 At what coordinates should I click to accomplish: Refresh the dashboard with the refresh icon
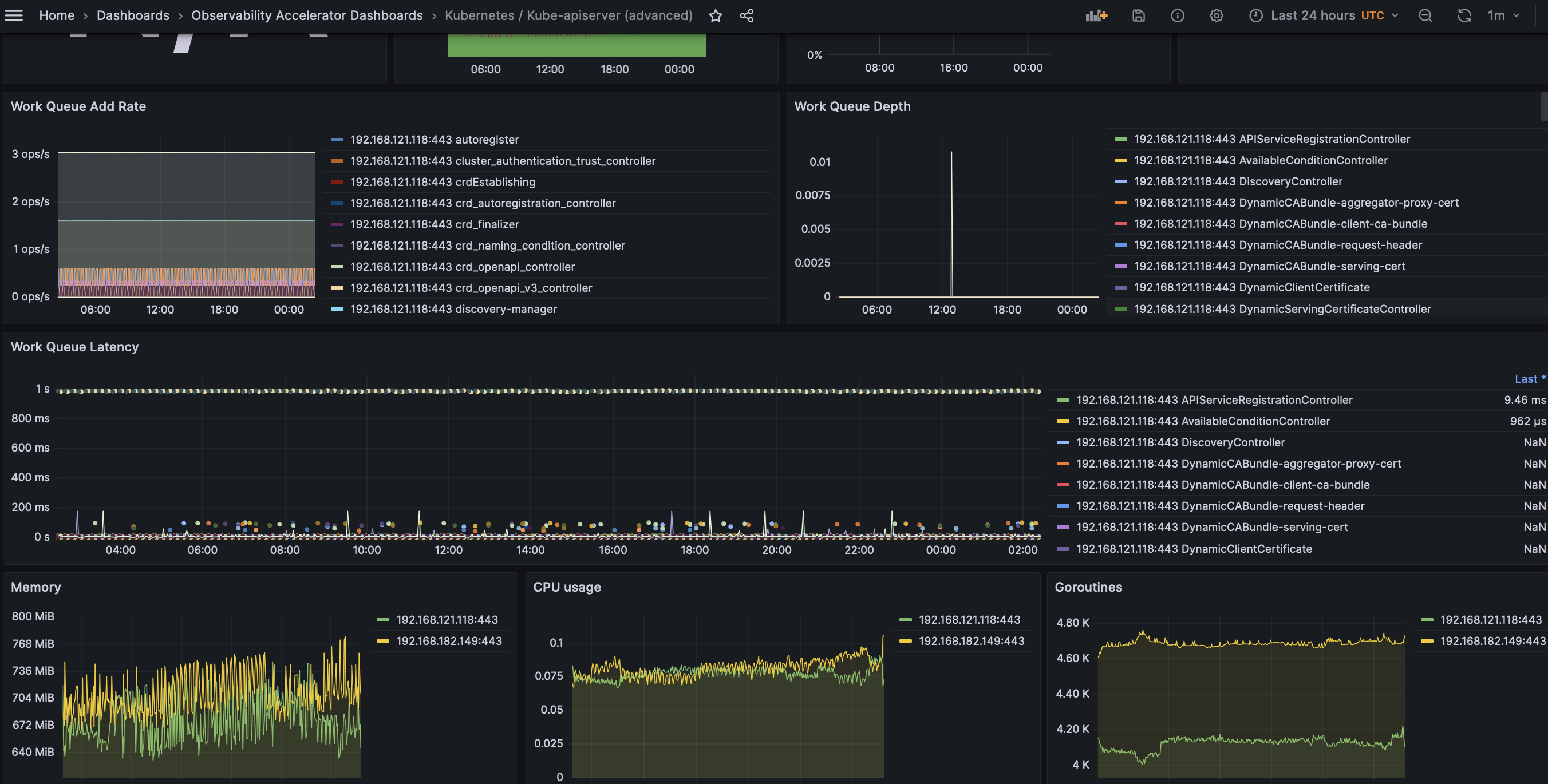coord(1464,15)
